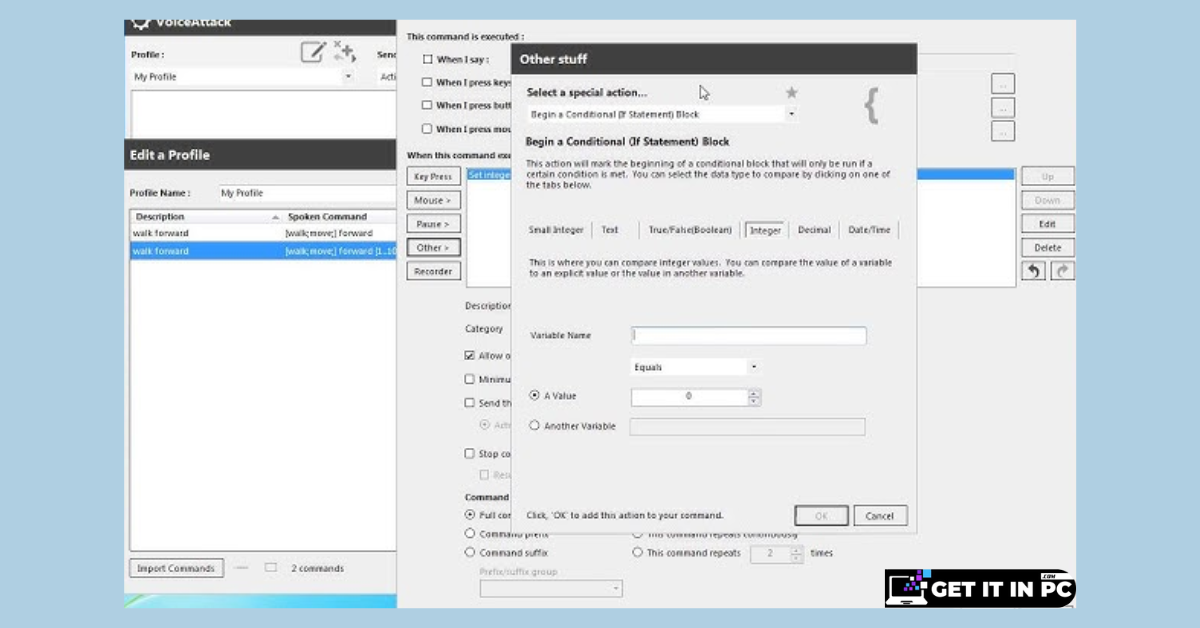
Task: Click the third '...' browse button
Action: pos(1003,130)
